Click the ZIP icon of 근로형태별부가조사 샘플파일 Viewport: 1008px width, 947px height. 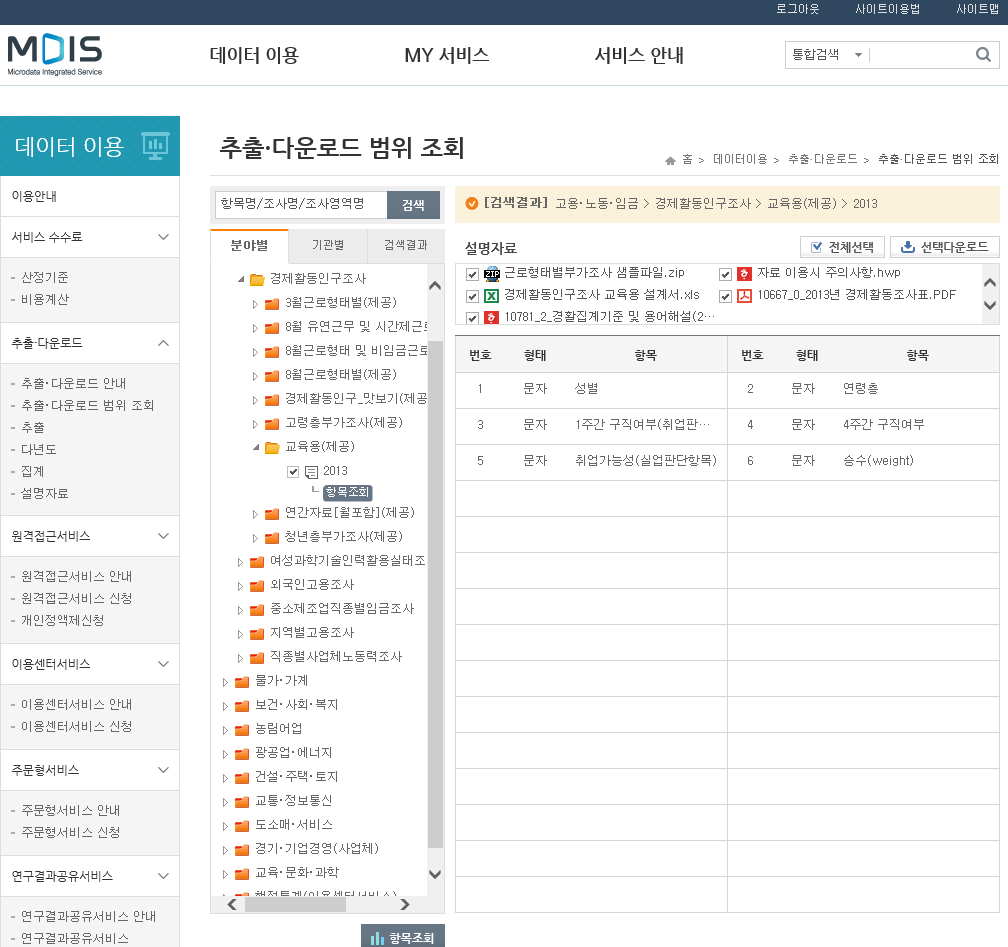(x=492, y=273)
